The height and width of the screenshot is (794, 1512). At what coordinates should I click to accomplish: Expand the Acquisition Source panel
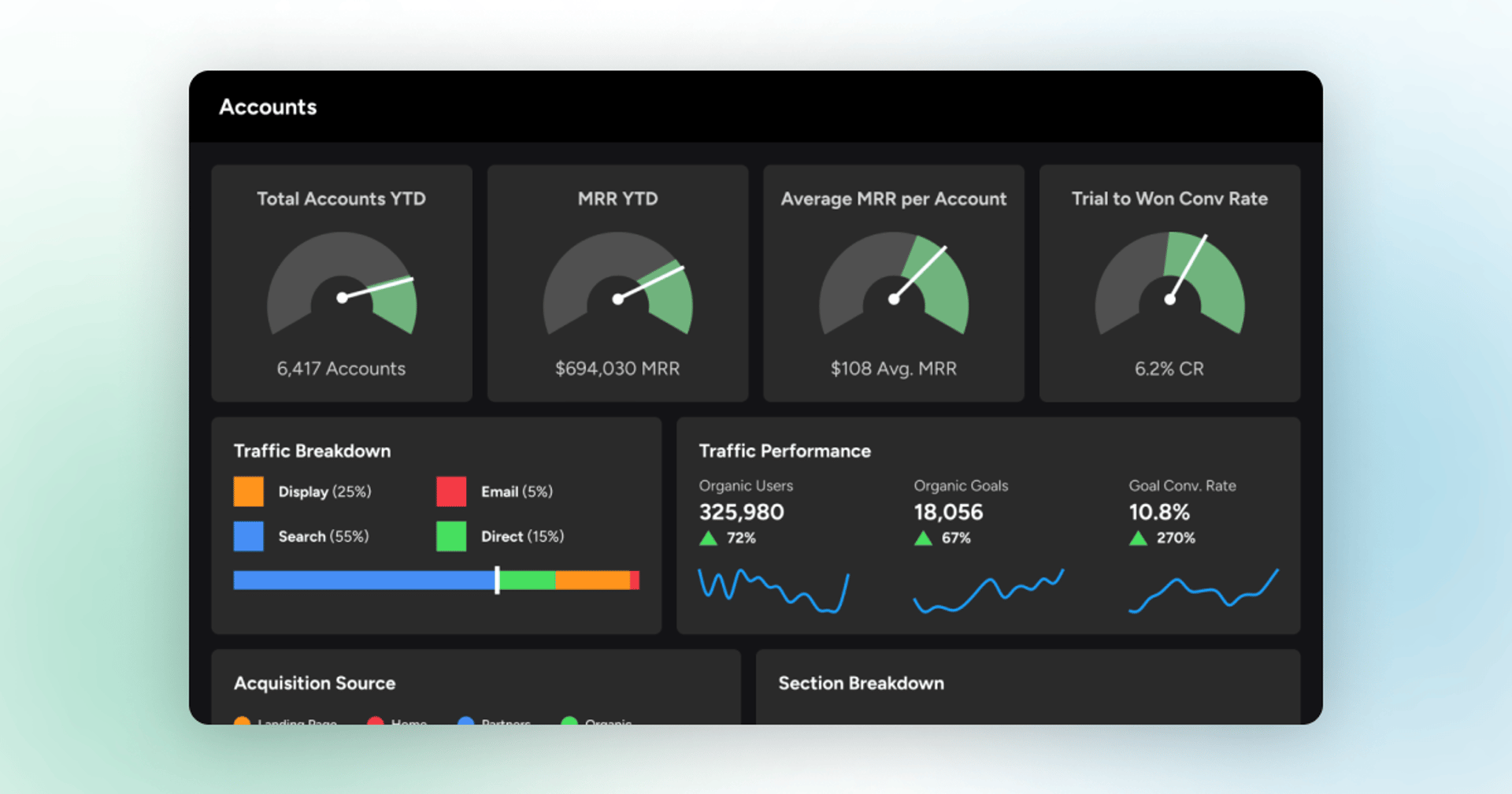pos(314,683)
